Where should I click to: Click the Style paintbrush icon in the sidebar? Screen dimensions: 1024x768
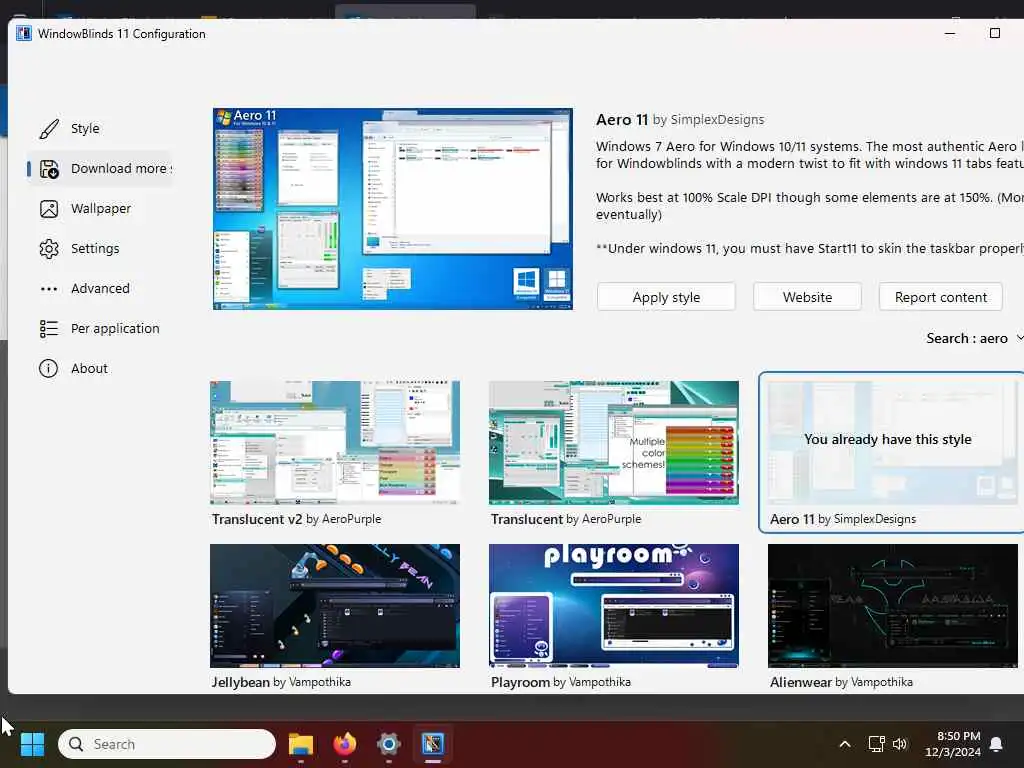coord(49,129)
